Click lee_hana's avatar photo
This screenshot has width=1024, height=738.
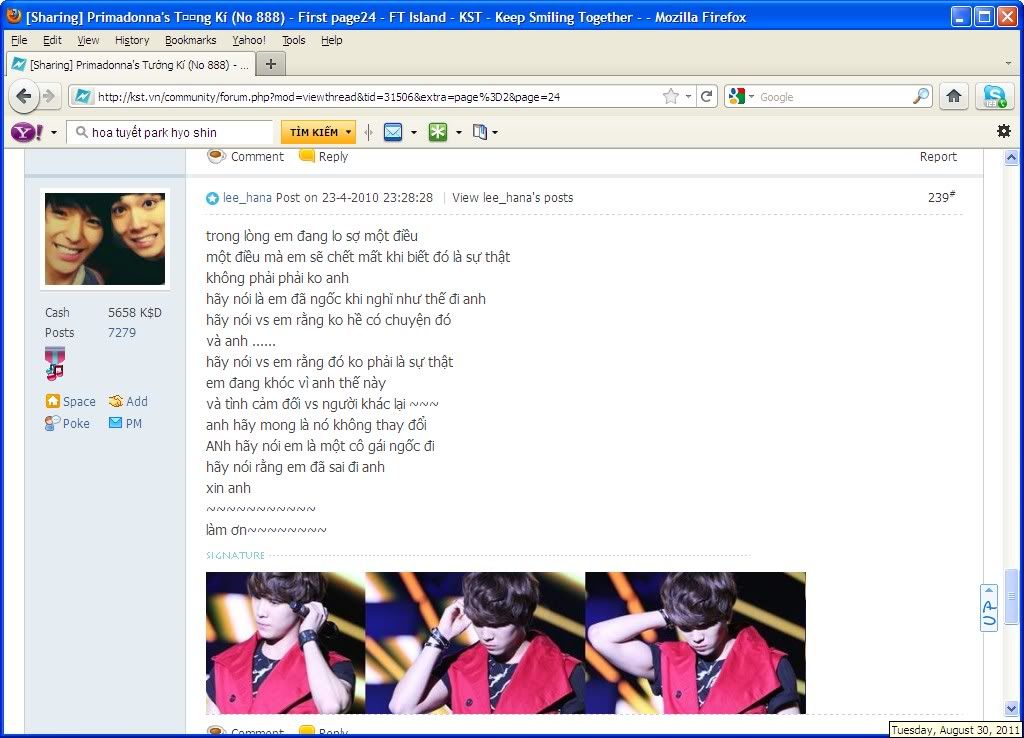point(105,239)
